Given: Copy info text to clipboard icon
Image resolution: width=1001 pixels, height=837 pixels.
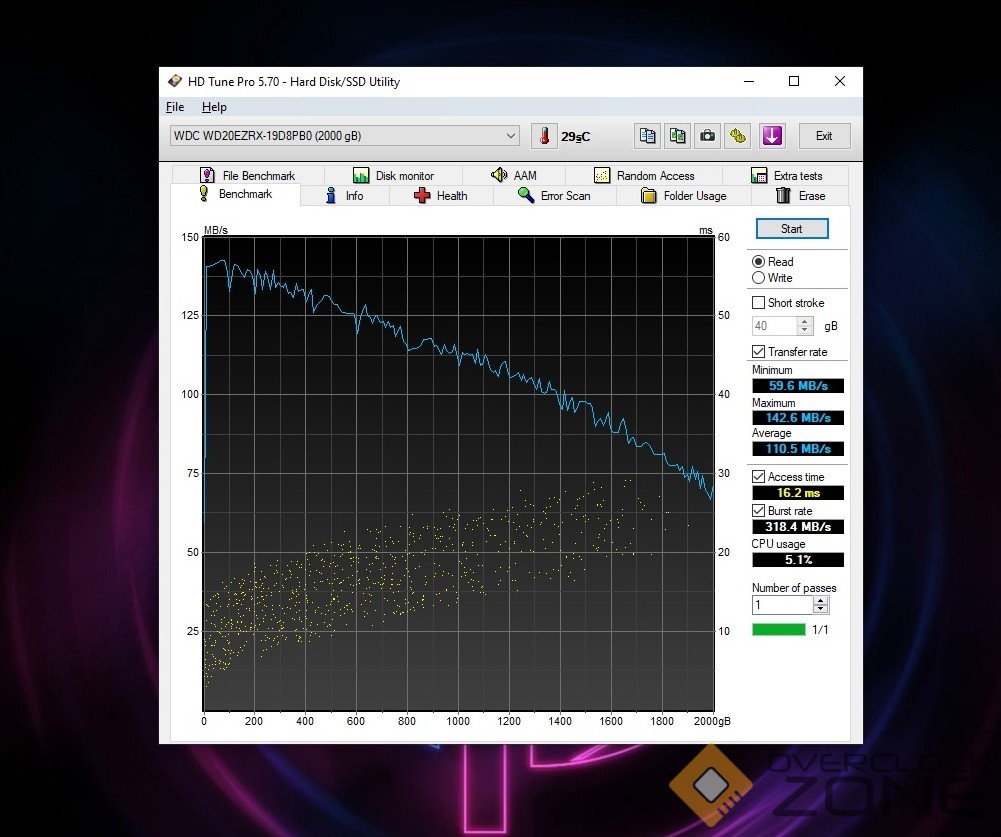Looking at the screenshot, I should 648,136.
